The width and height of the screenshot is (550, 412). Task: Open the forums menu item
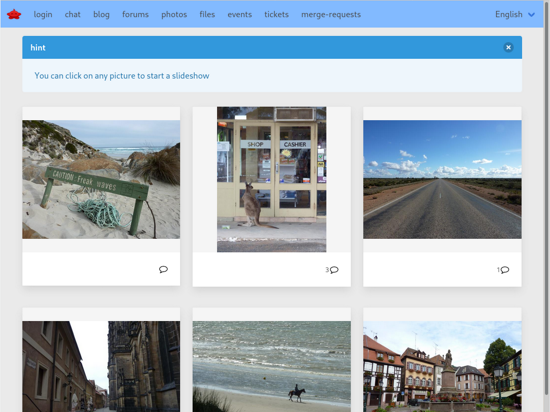coord(135,14)
